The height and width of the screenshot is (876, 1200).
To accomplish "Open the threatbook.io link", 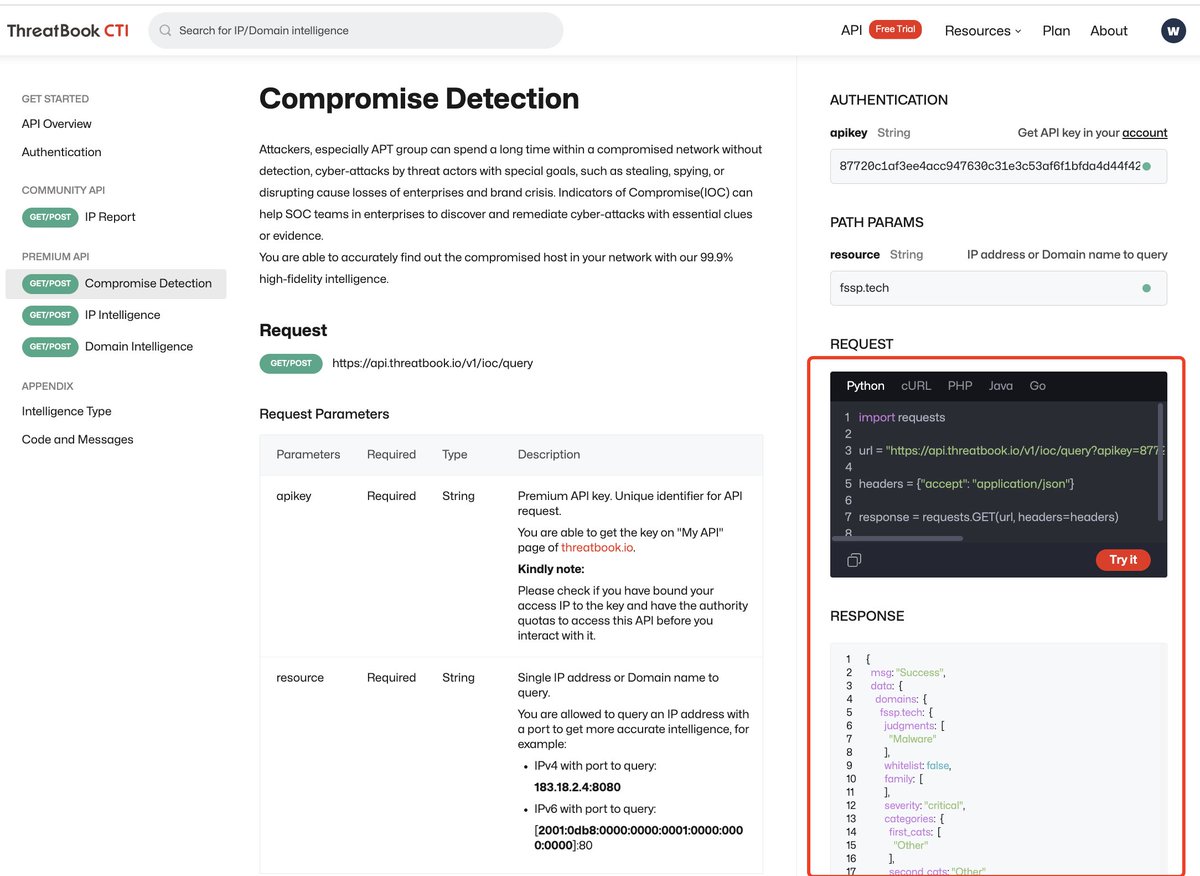I will coord(597,548).
